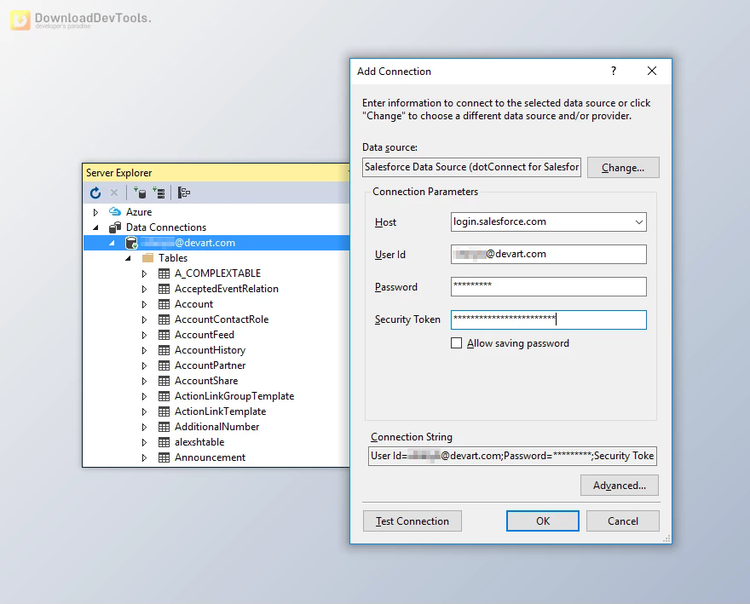The height and width of the screenshot is (604, 750).
Task: Select the AdditionalNumber table row
Action: coord(217,427)
